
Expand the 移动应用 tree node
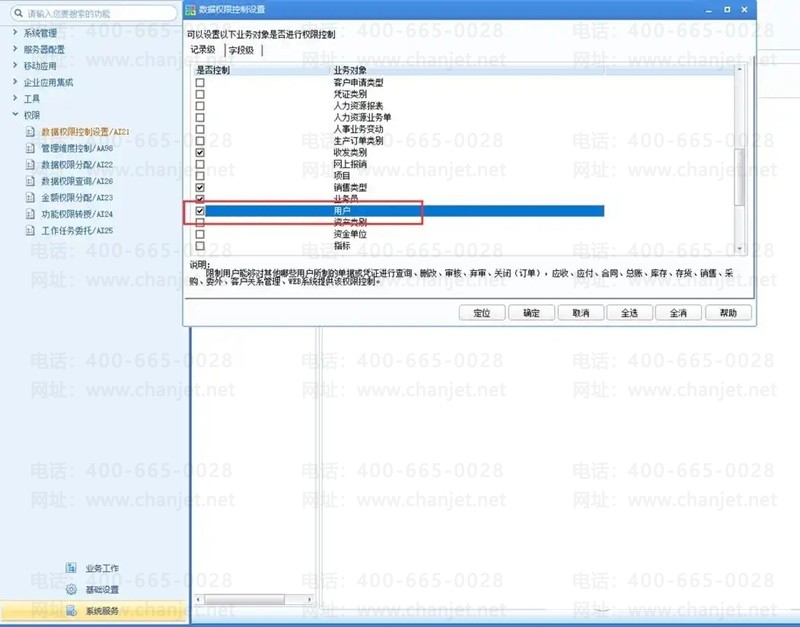[15, 65]
